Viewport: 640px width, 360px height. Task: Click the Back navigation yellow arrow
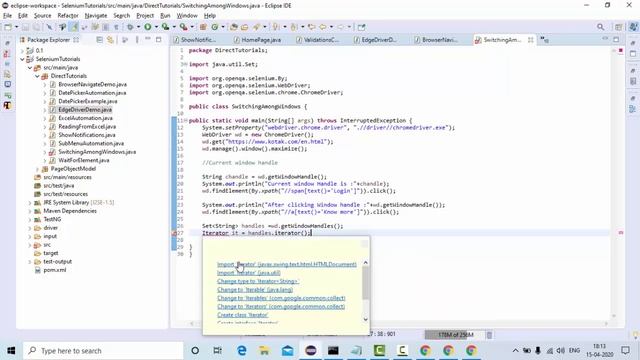tap(322, 27)
